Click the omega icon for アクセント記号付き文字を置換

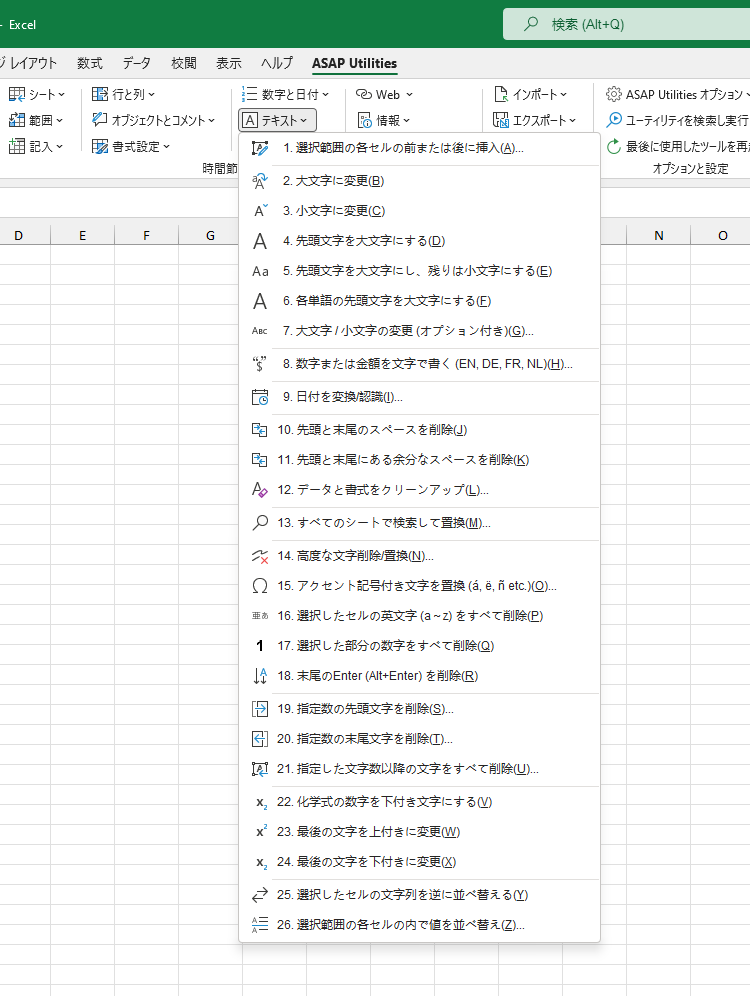coord(260,586)
